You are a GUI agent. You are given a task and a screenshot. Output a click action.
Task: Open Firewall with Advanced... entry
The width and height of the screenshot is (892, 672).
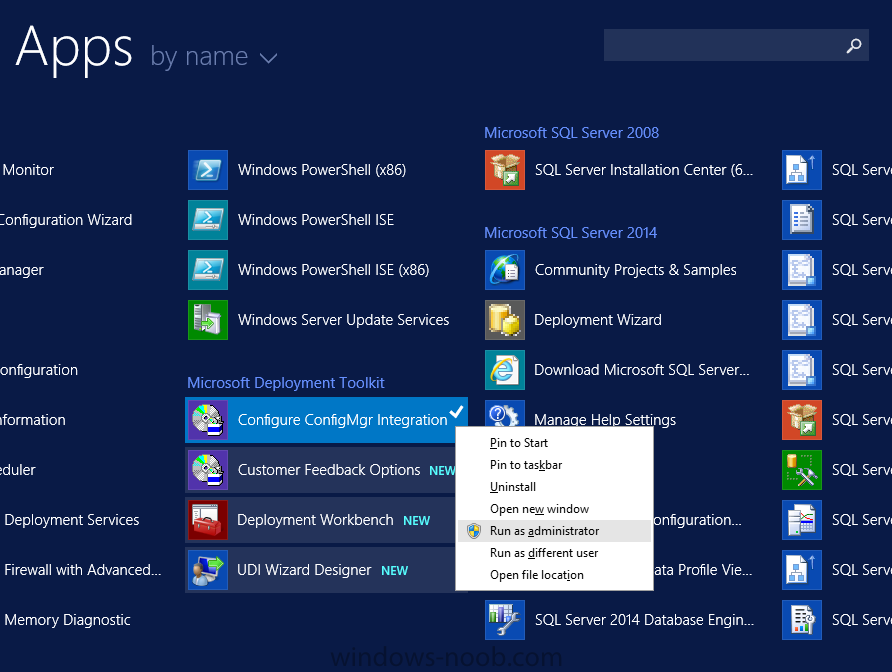point(82,570)
